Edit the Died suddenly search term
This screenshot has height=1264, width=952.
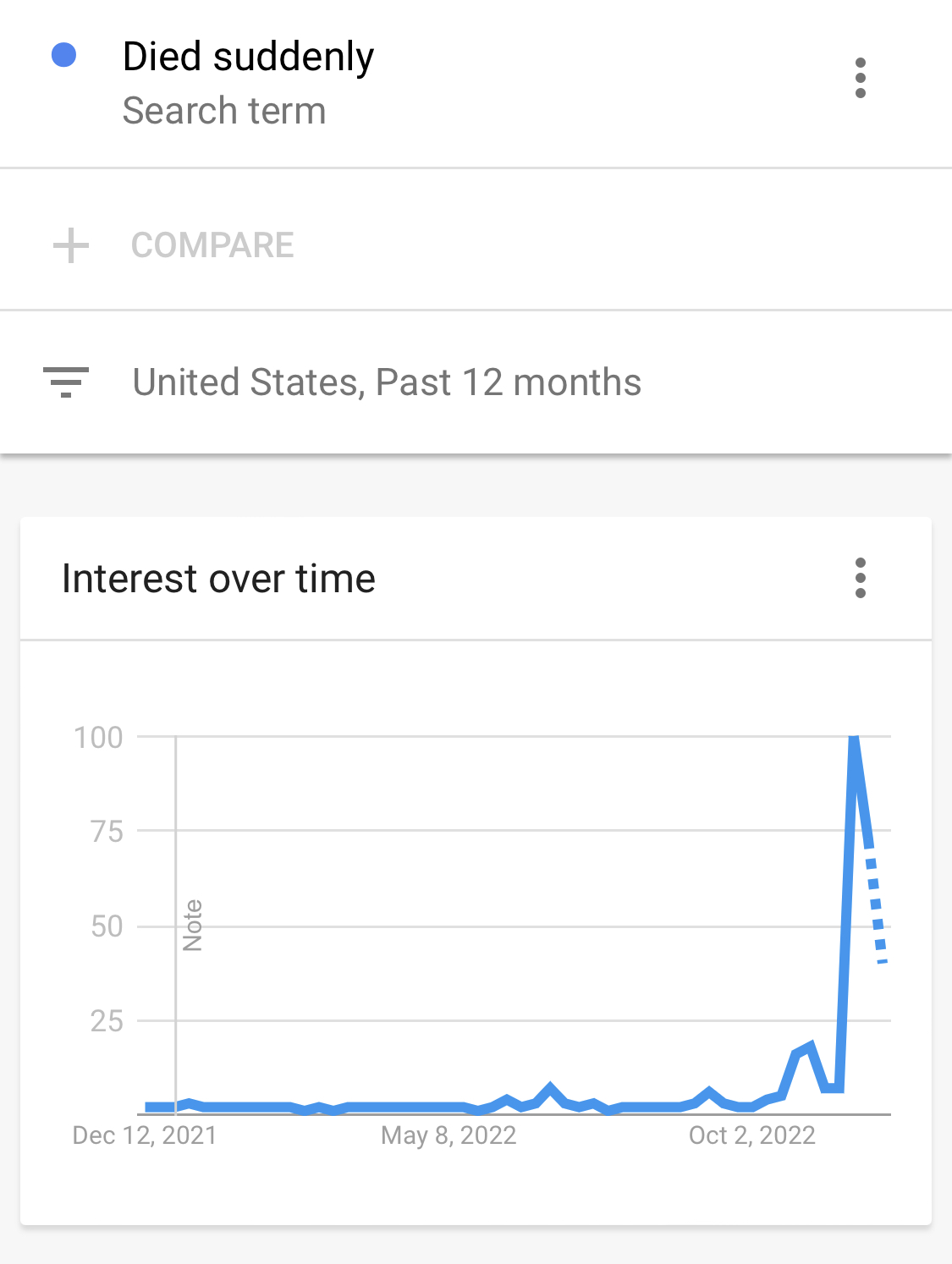[248, 57]
